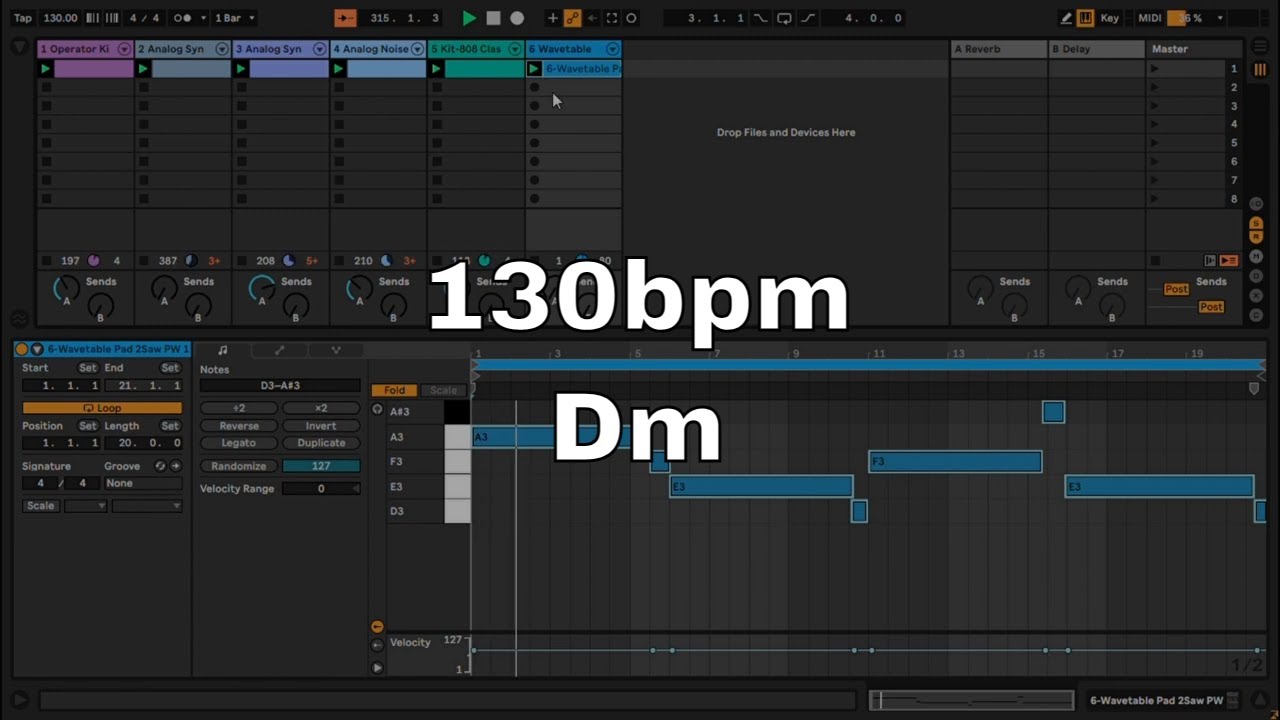
Task: Select the B Delay return track header
Action: tap(1096, 49)
